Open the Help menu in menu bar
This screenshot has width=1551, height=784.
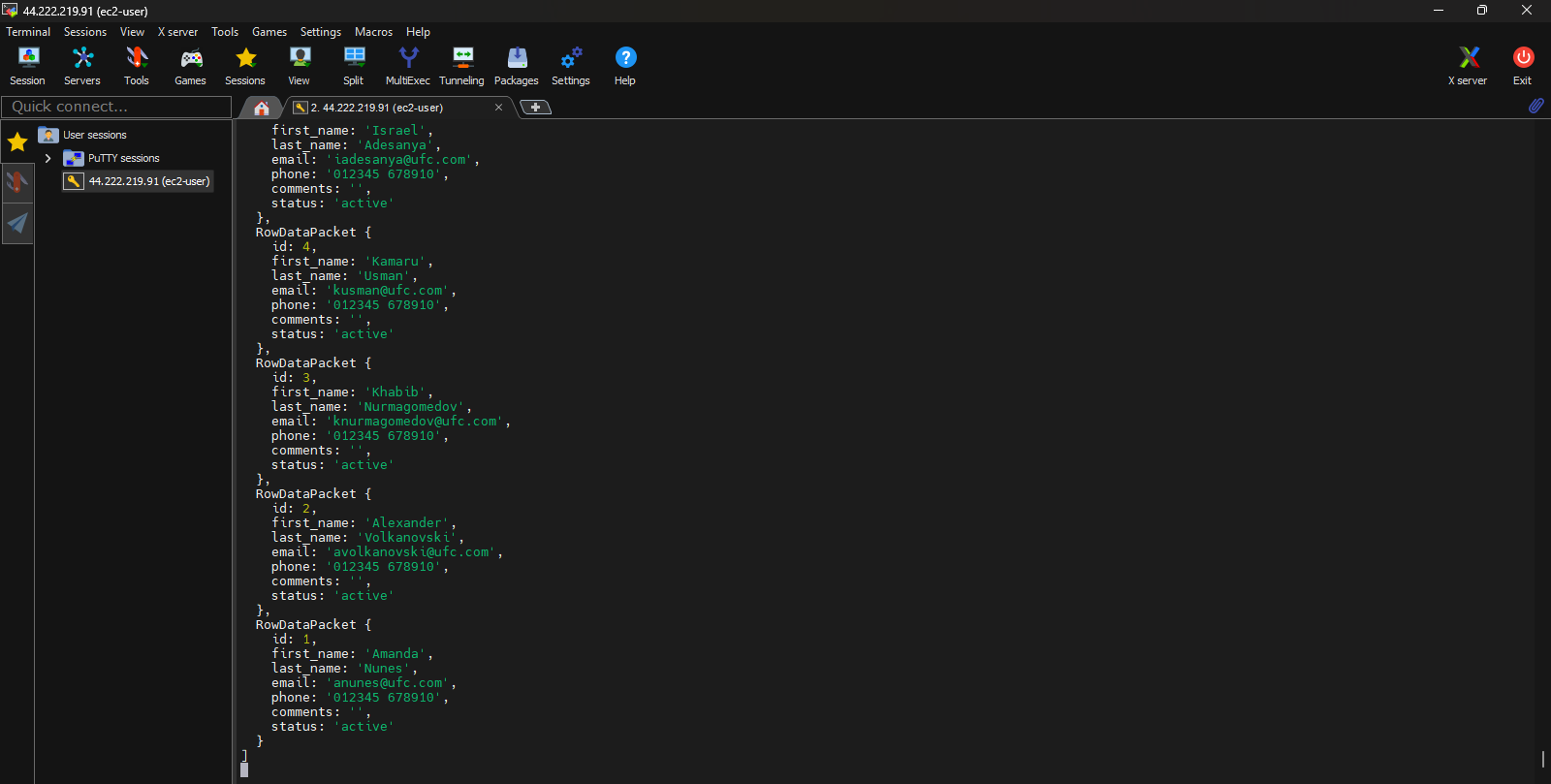tap(418, 32)
